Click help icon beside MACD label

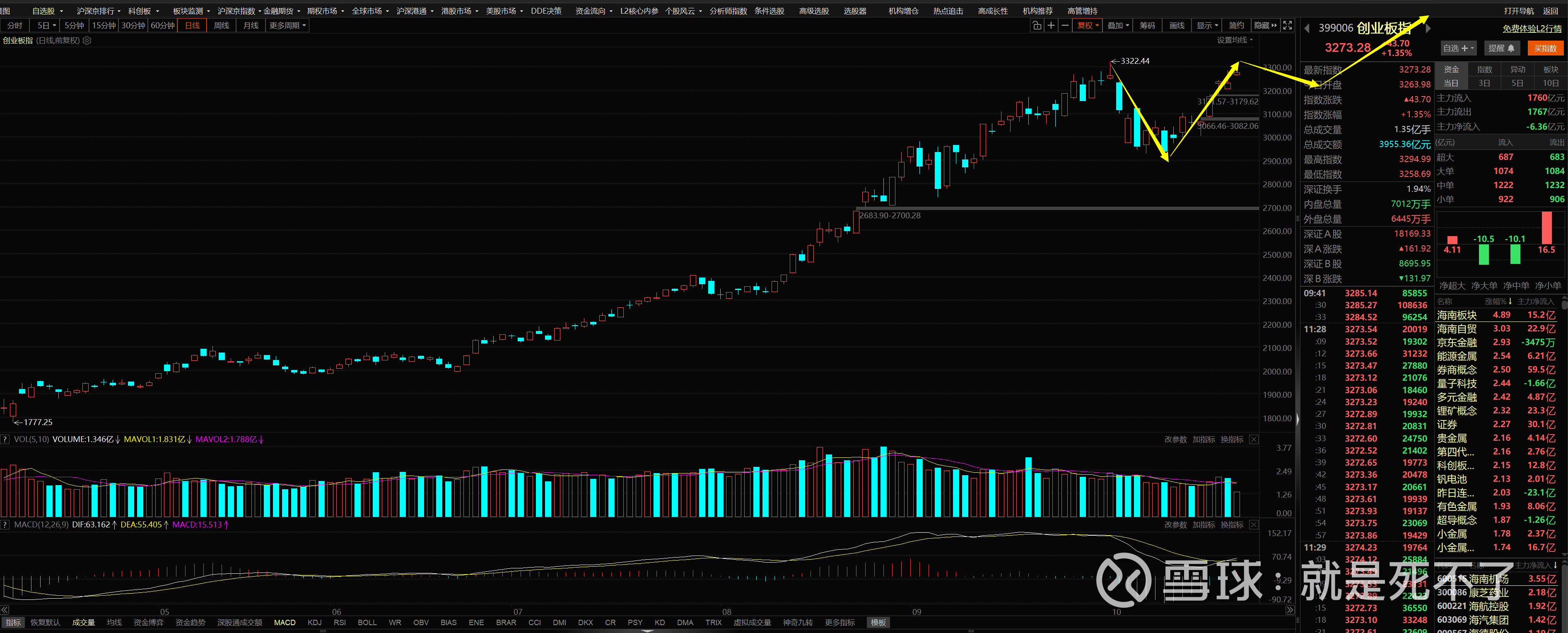point(5,524)
